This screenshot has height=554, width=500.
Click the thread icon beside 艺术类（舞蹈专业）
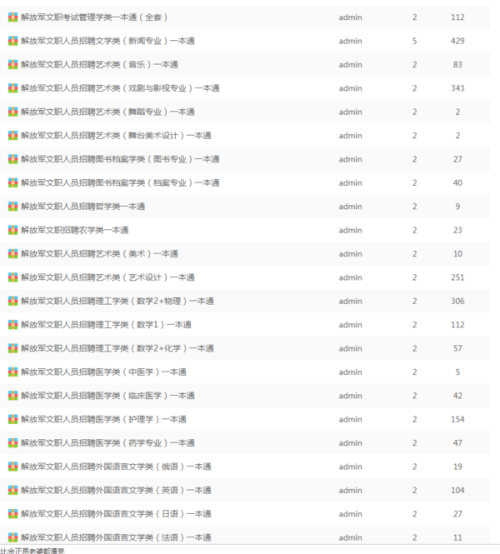(x=13, y=112)
